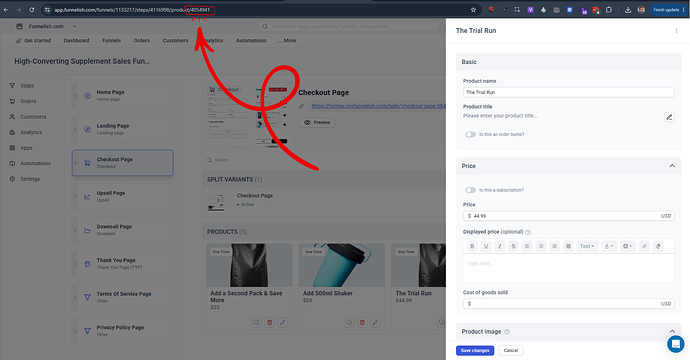Clear formatting with the eraser icon
690x360 pixels.
[x=658, y=246]
